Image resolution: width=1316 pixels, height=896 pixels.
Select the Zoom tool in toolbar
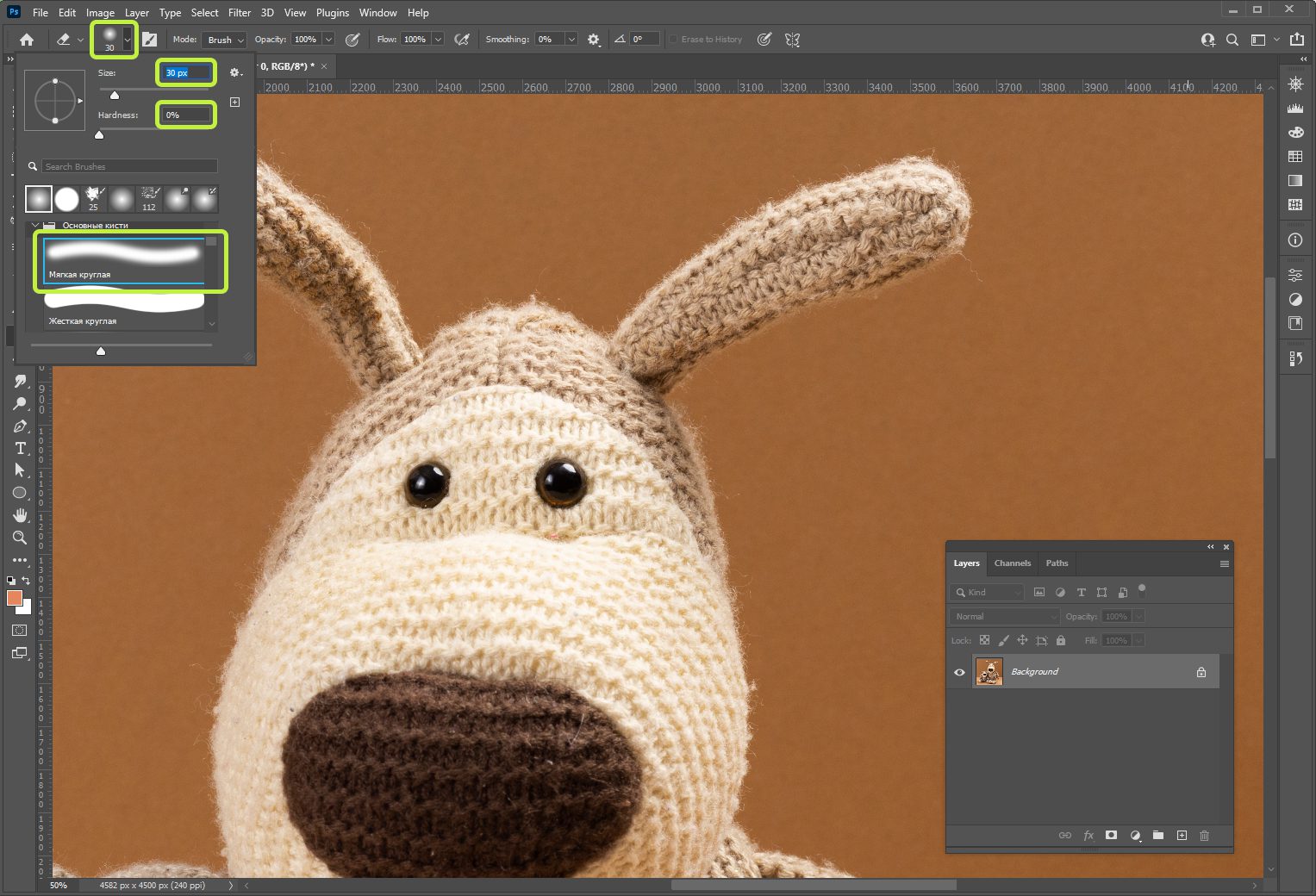coord(20,538)
